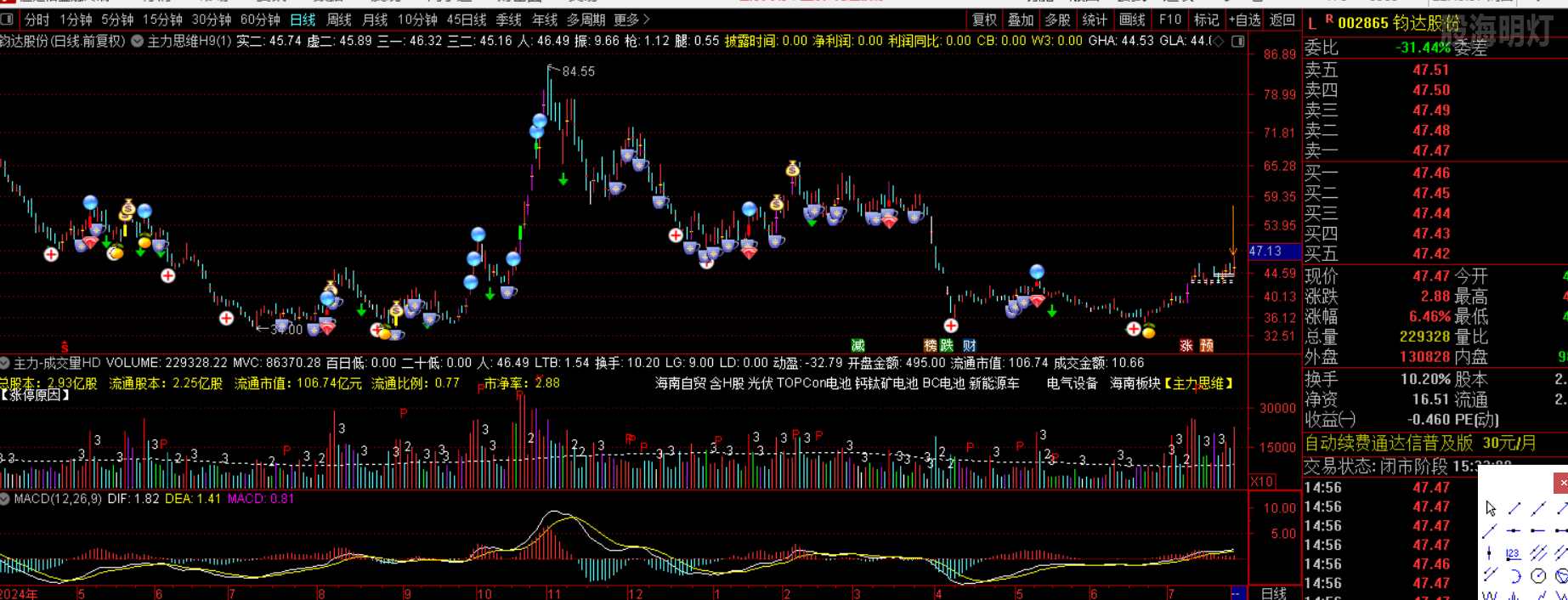Pick the circle drawing tool in palette
This screenshot has height=600, width=1568.
1538,576
